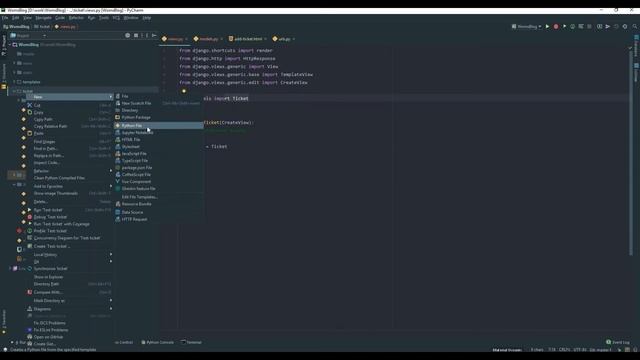Create a new CoffeeScript File
The image size is (640, 360).
tap(159, 175)
